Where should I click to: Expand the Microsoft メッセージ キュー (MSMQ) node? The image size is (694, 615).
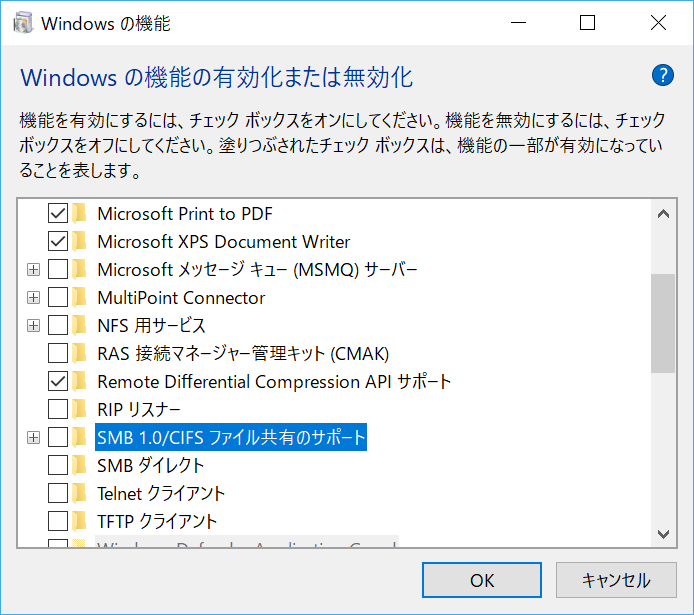33,269
